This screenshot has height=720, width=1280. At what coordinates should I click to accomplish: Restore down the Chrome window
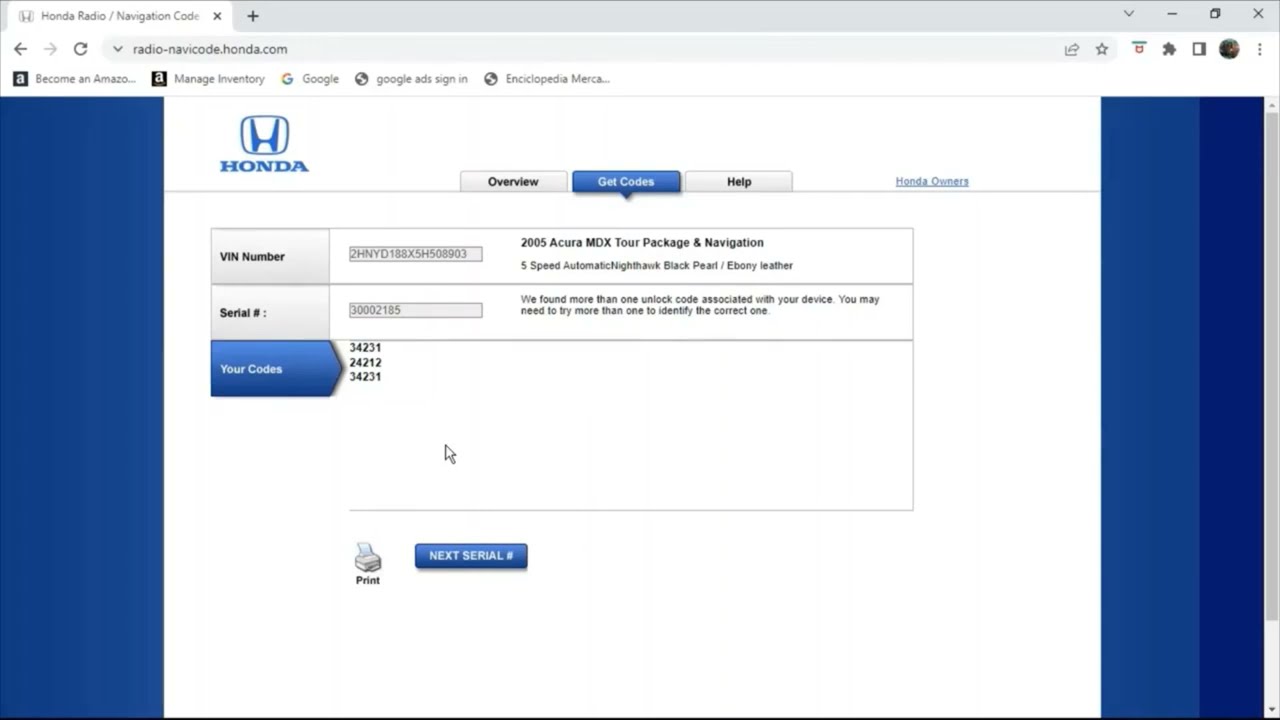[x=1215, y=14]
